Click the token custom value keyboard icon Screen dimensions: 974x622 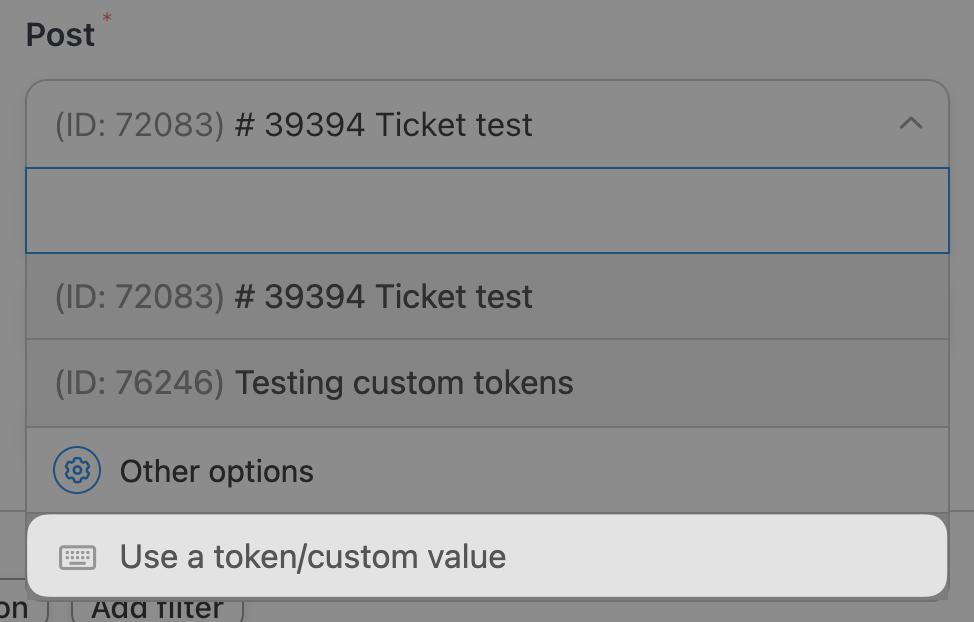pyautogui.click(x=77, y=557)
